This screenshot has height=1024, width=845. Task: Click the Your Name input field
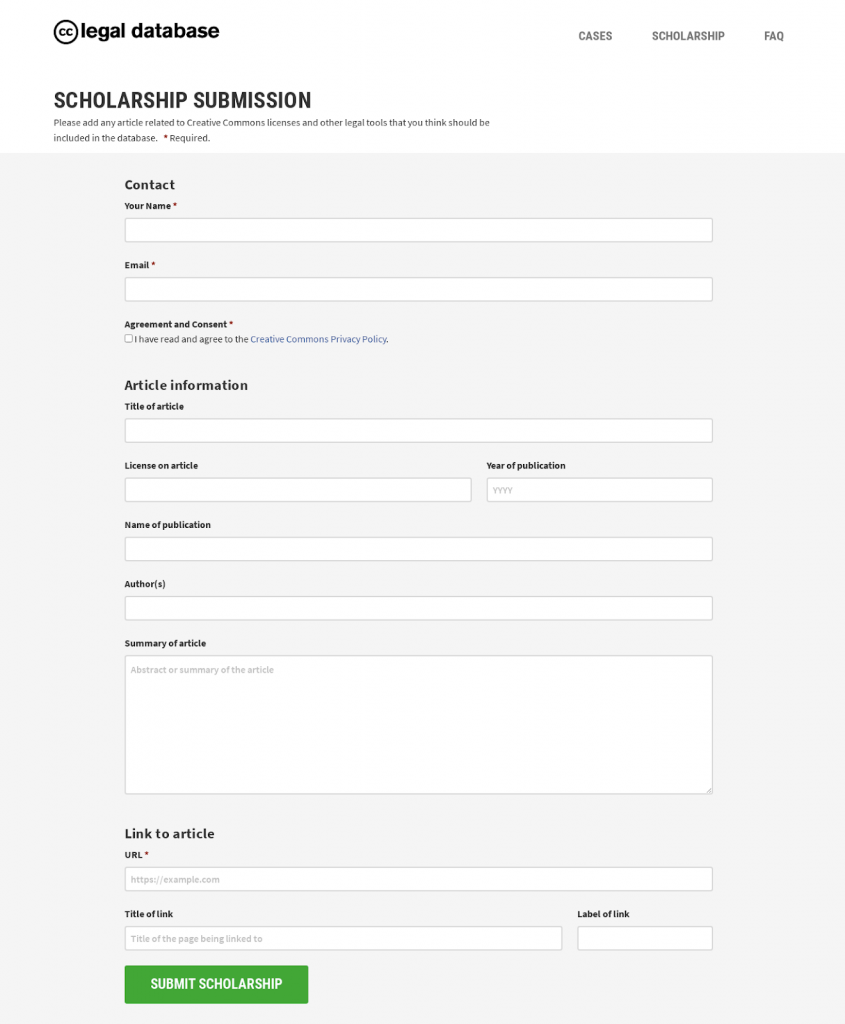click(x=418, y=230)
